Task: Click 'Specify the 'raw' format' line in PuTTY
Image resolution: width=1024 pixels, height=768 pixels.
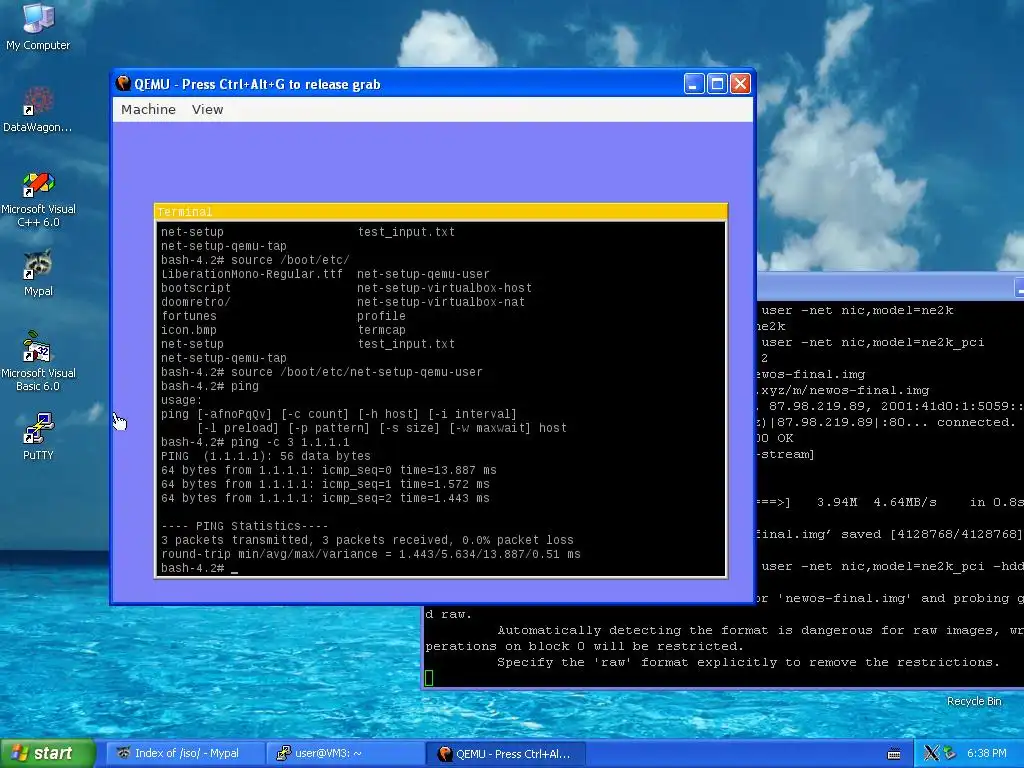Action: pyautogui.click(x=748, y=662)
